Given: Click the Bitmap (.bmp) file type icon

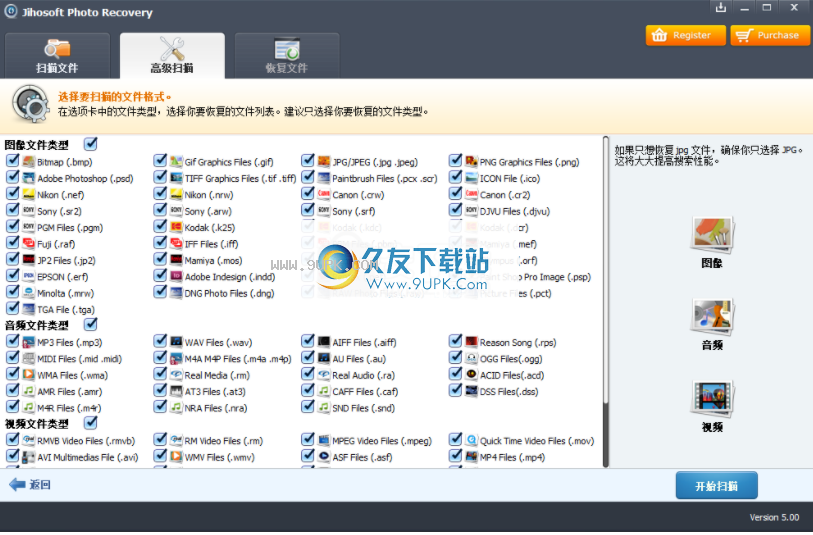Looking at the screenshot, I should click(x=29, y=162).
